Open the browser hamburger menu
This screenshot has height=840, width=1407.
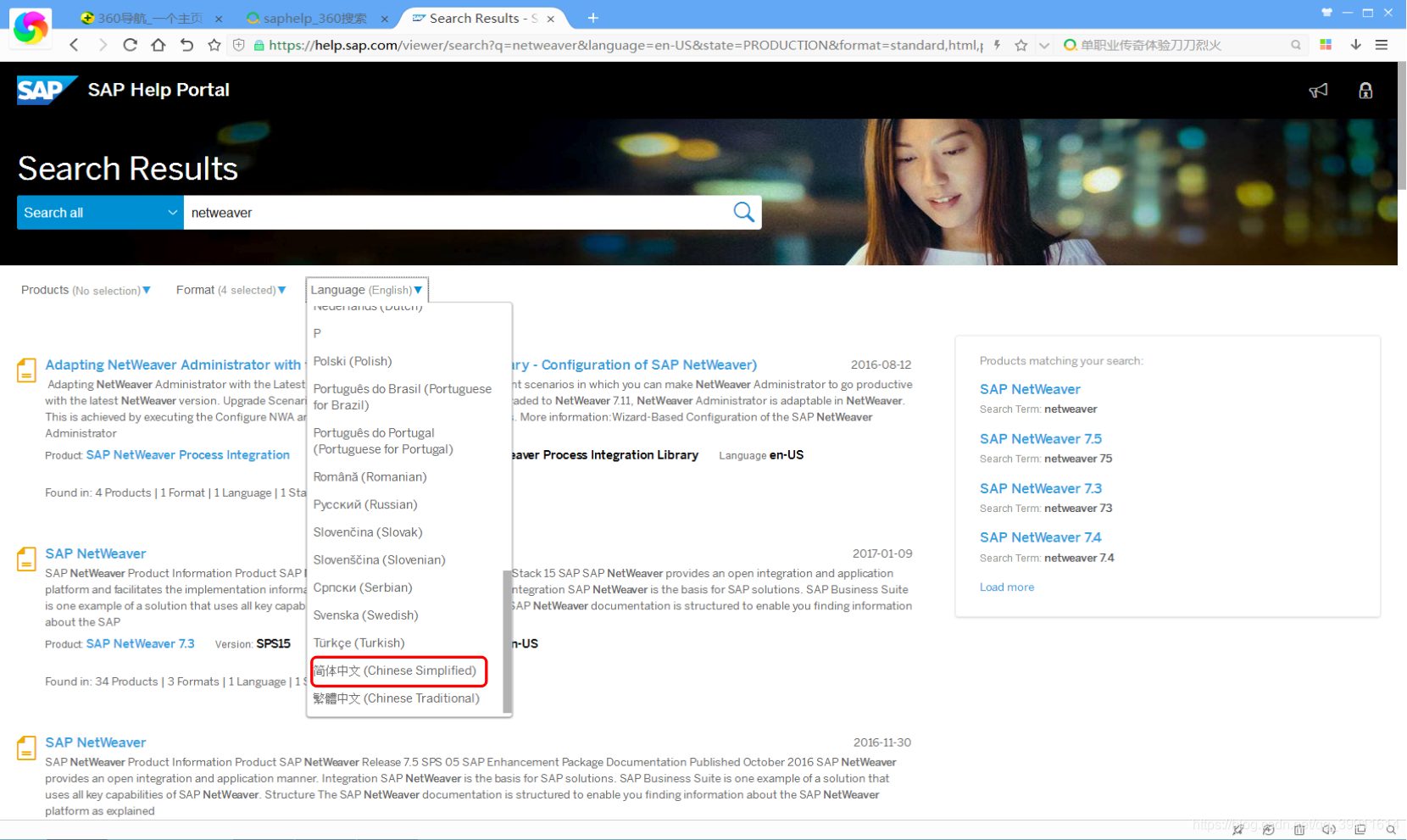pyautogui.click(x=1382, y=45)
